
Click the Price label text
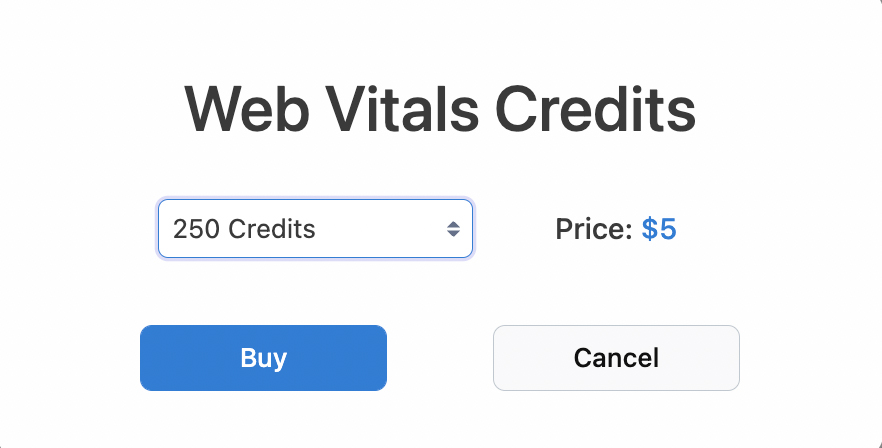(593, 229)
